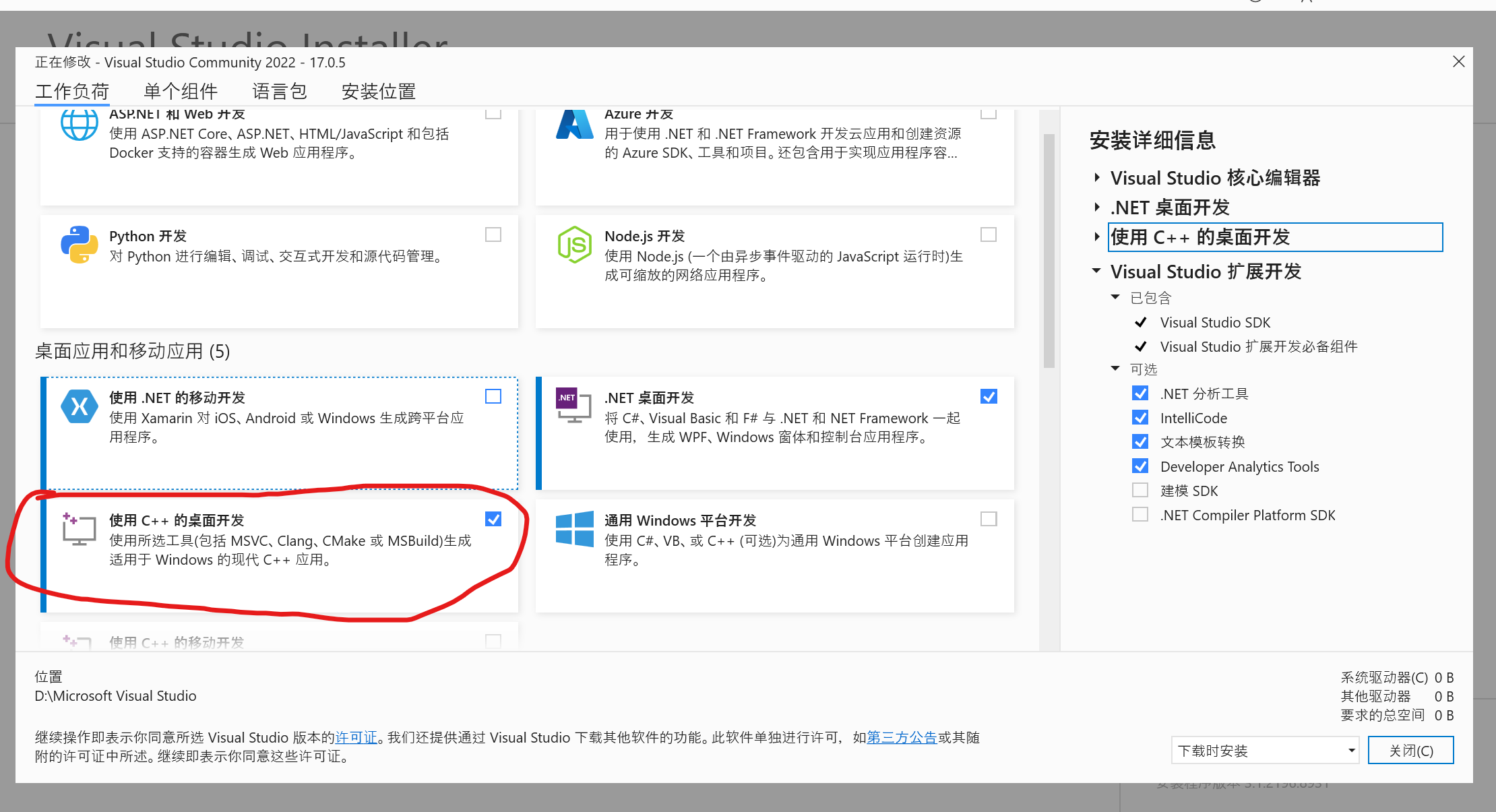This screenshot has width=1496, height=812.
Task: Click the 使用 C++ 的桌面开发 icon
Action: (x=79, y=530)
